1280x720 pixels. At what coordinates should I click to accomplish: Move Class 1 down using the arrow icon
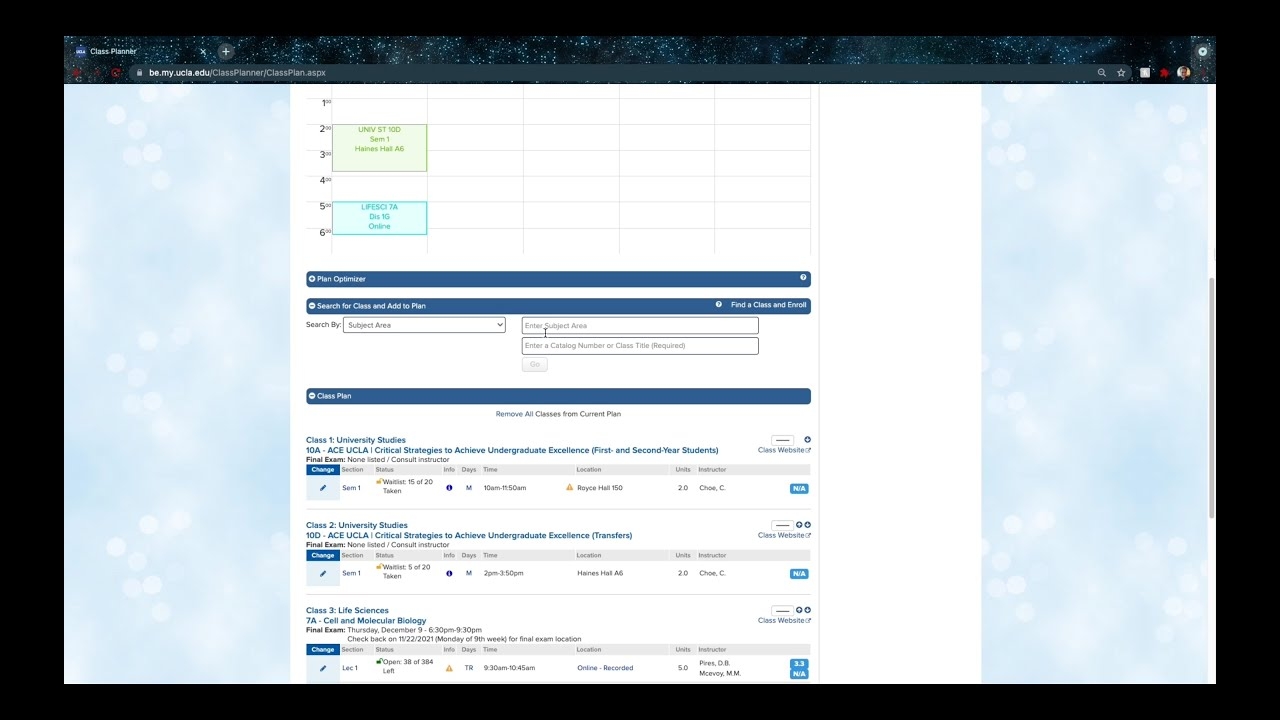coord(807,440)
